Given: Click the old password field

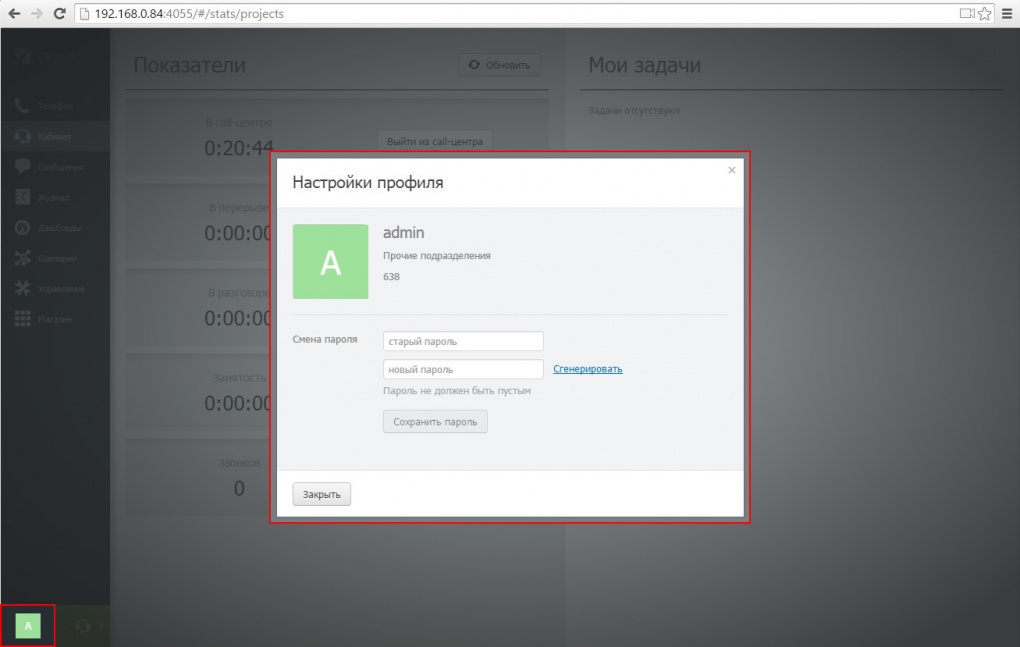Looking at the screenshot, I should 463,341.
